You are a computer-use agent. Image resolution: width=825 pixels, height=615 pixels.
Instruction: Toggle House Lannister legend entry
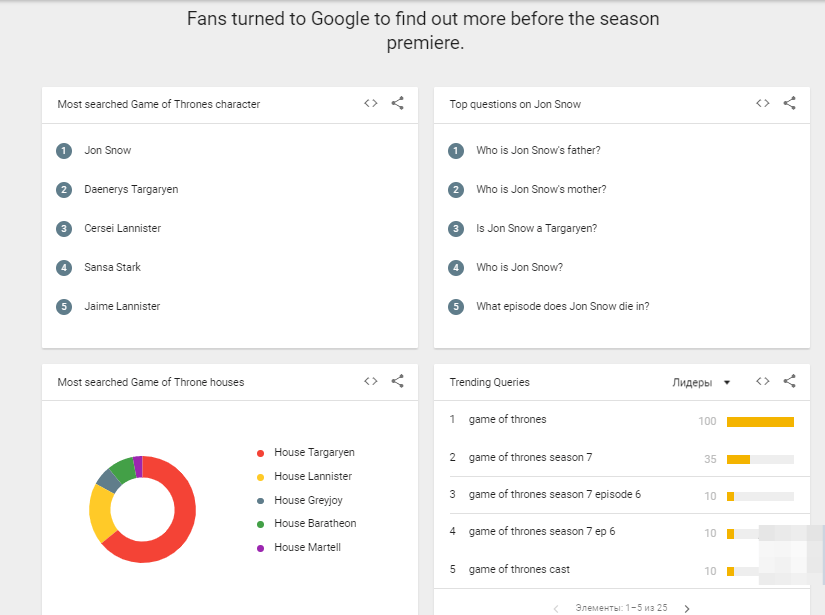click(312, 477)
